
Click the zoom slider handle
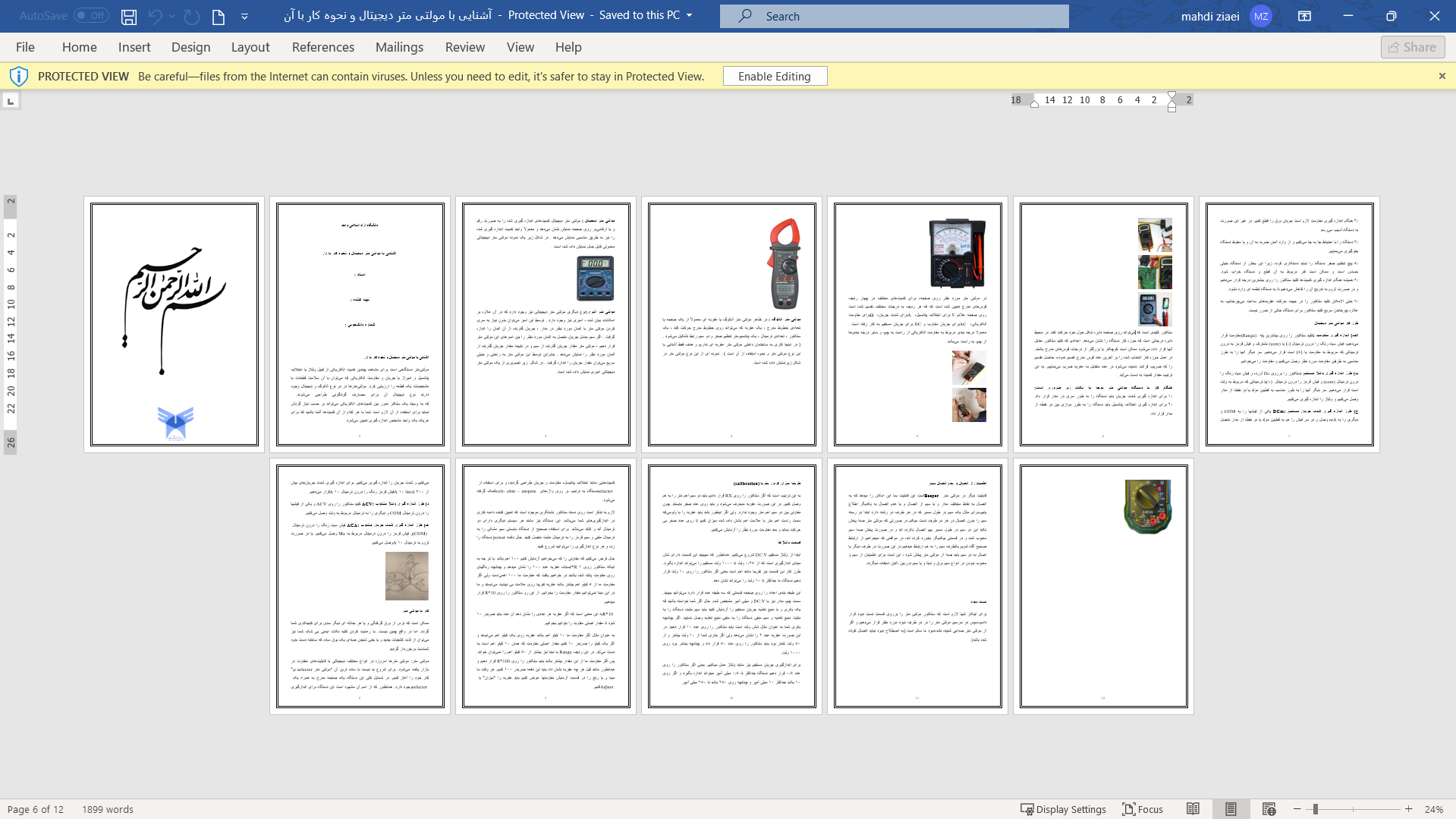1315,809
